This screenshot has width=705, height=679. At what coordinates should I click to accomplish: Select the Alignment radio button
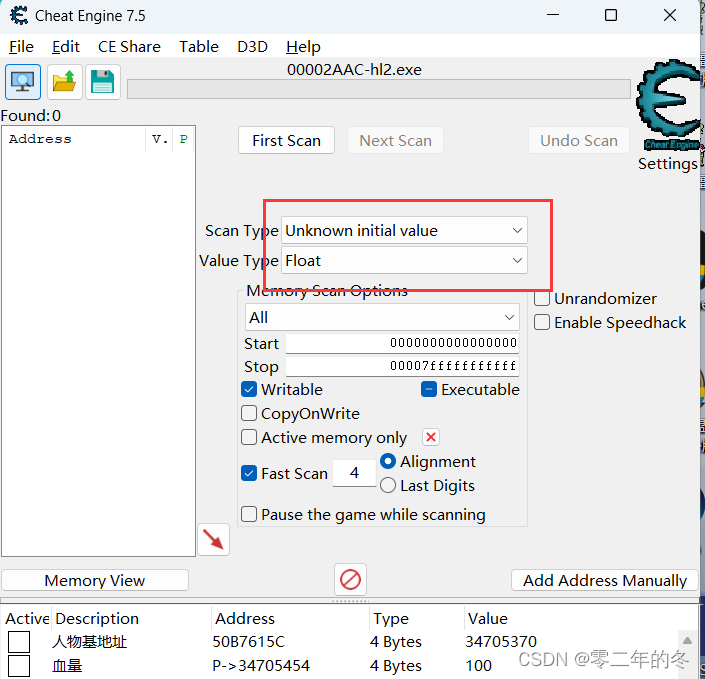[388, 461]
